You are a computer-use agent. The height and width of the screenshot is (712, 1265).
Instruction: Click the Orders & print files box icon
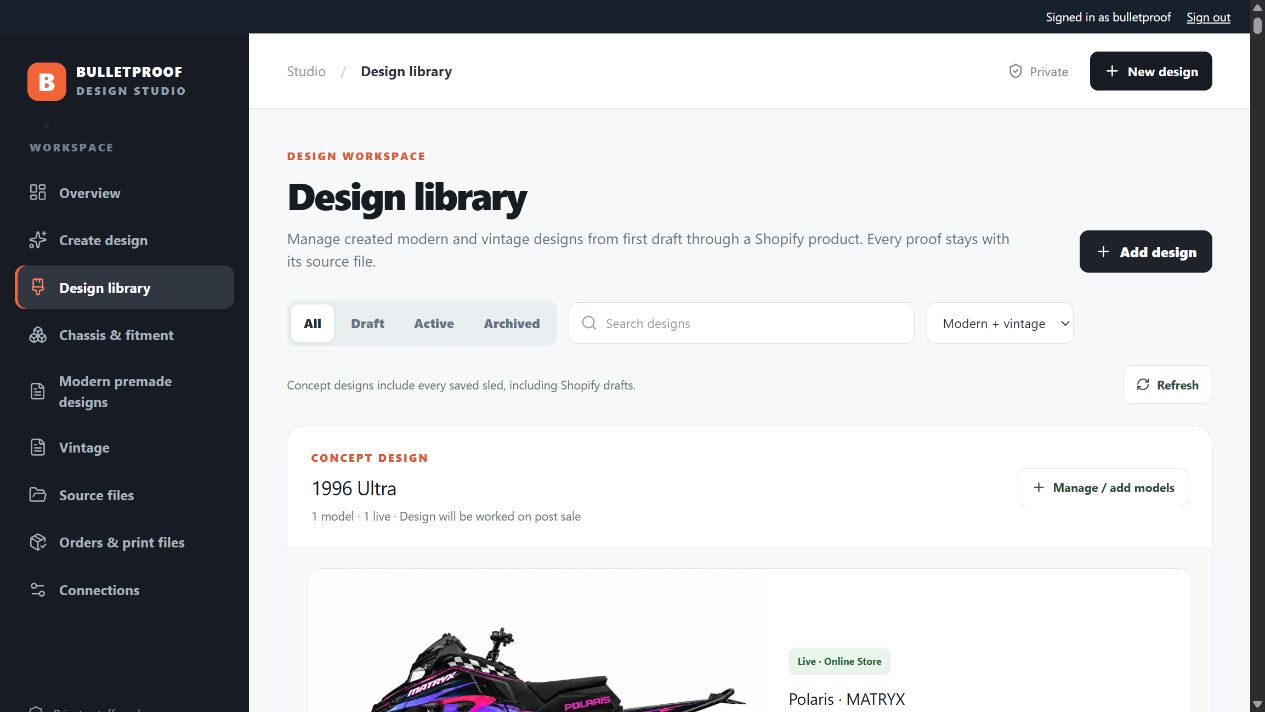[38, 543]
